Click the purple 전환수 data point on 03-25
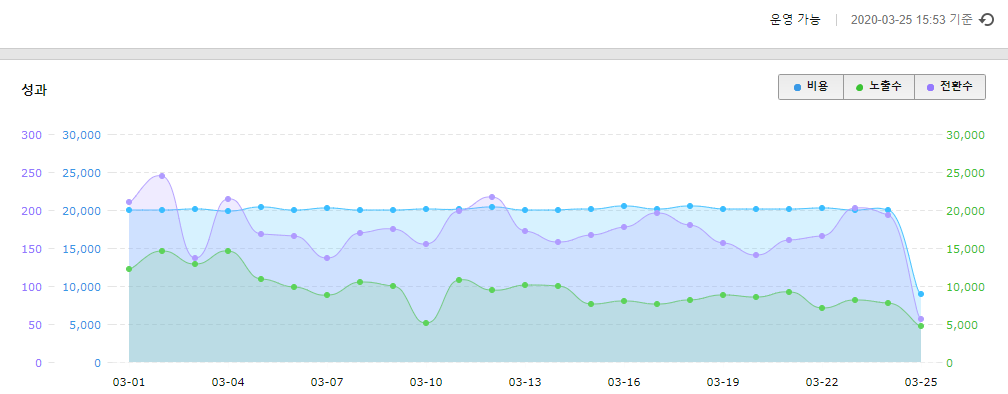This screenshot has width=1008, height=394. click(x=921, y=319)
